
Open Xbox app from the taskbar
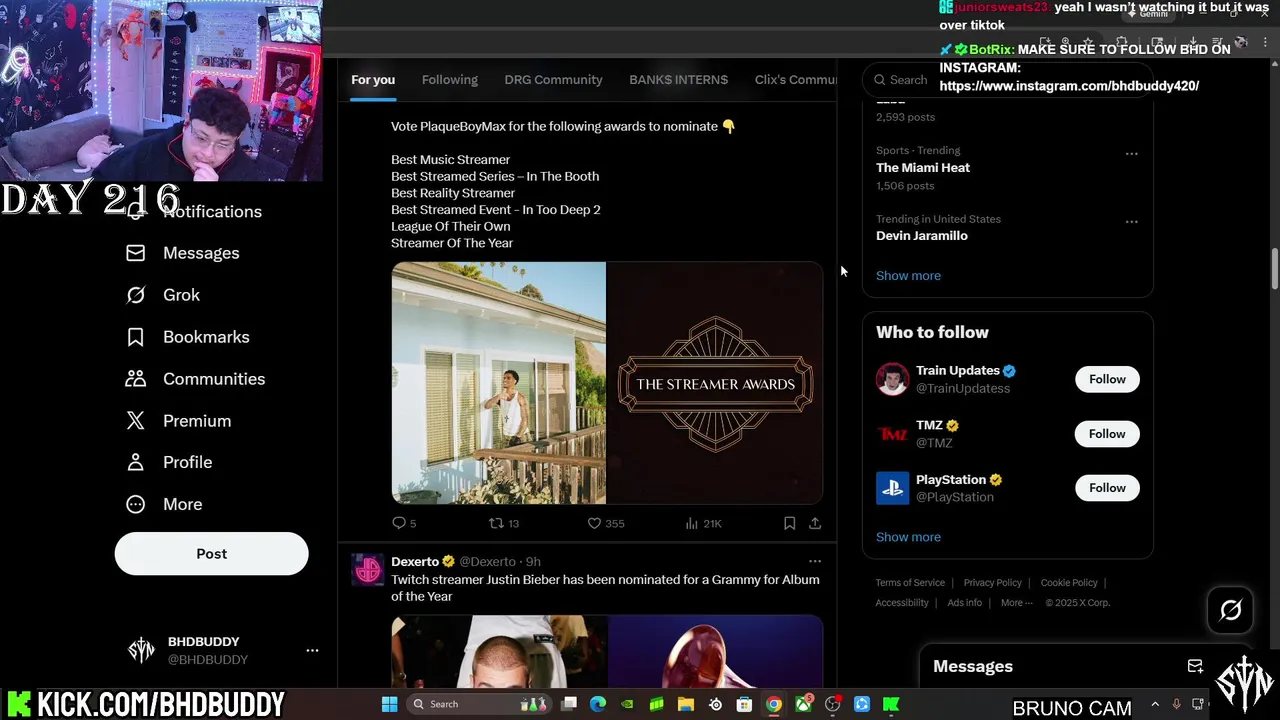point(803,704)
